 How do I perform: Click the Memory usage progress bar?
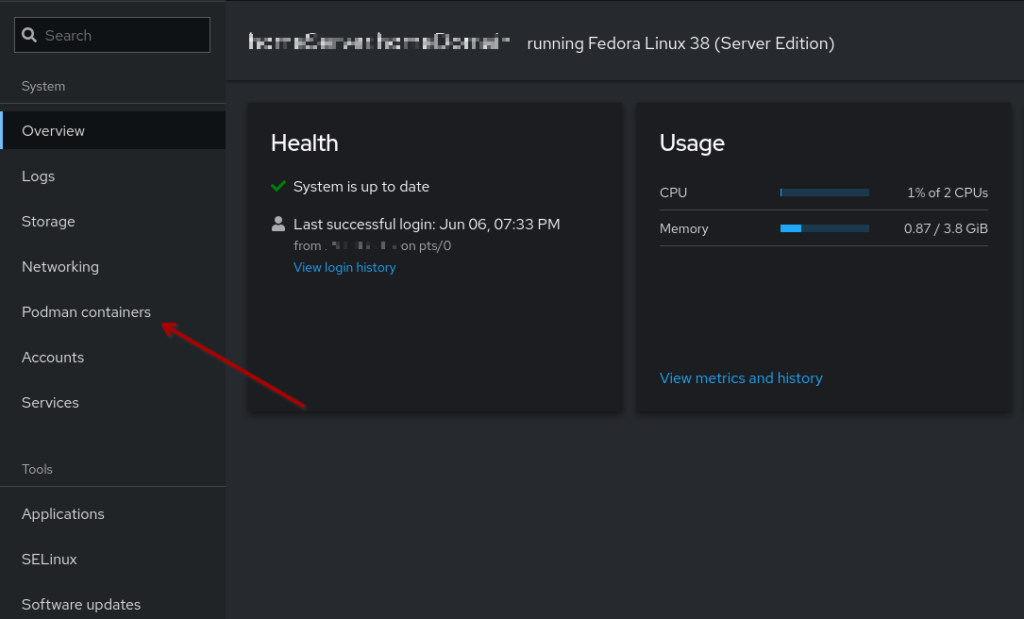[x=824, y=228]
